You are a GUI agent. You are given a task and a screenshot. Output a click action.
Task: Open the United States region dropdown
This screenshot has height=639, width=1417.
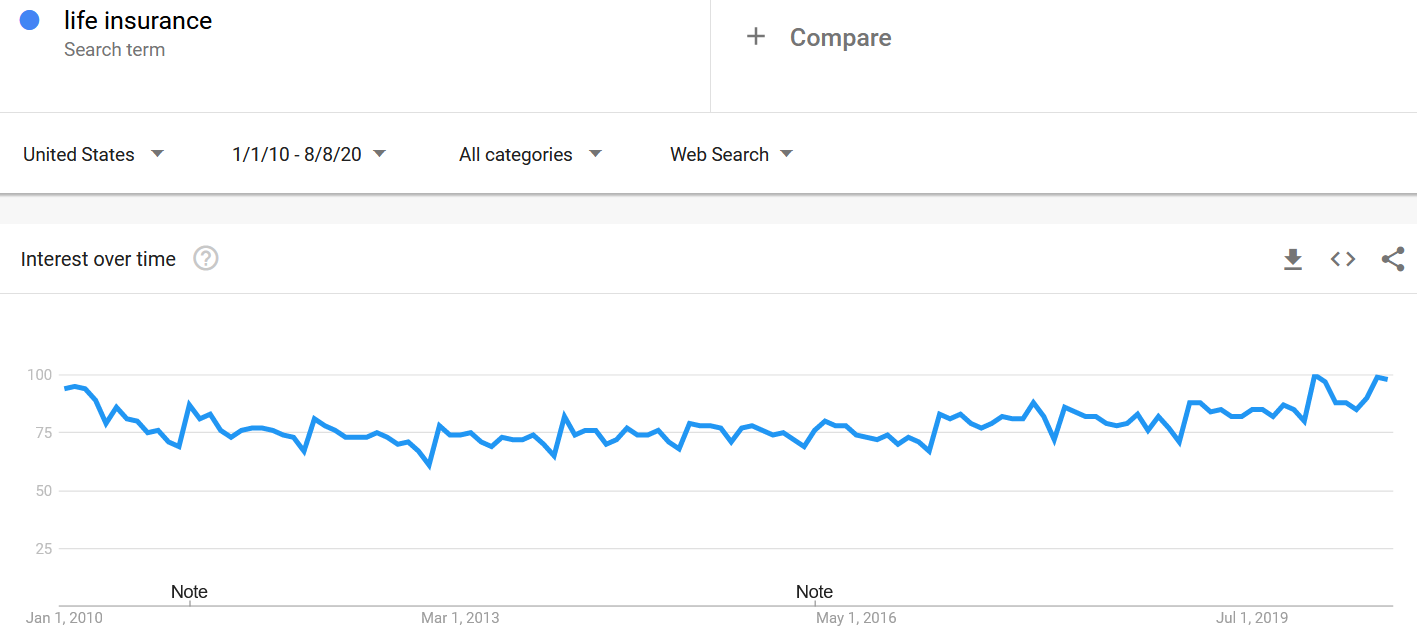[x=93, y=154]
